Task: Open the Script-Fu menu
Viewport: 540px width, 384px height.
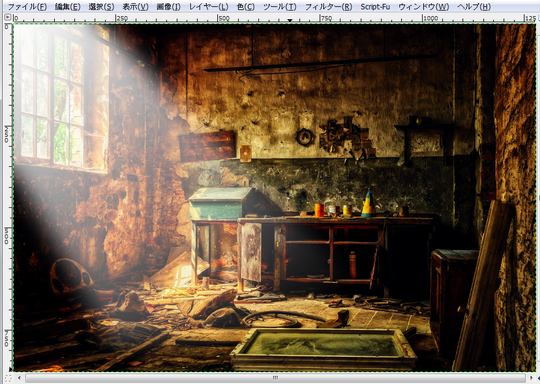Action: pyautogui.click(x=375, y=7)
